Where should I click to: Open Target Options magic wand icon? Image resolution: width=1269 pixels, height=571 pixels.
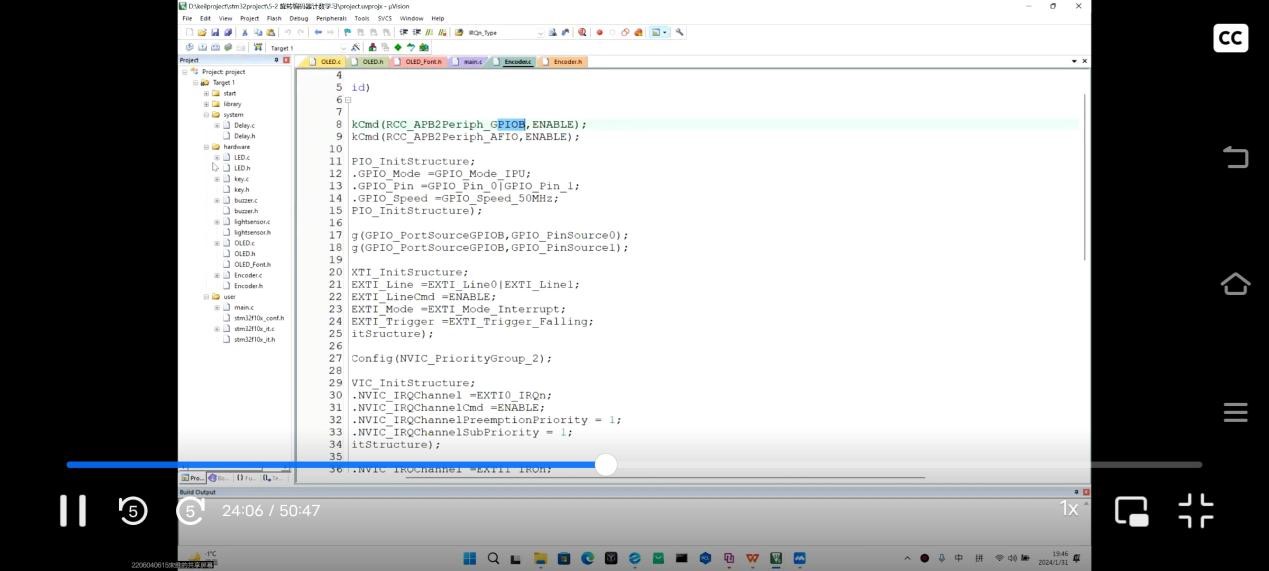tap(355, 47)
